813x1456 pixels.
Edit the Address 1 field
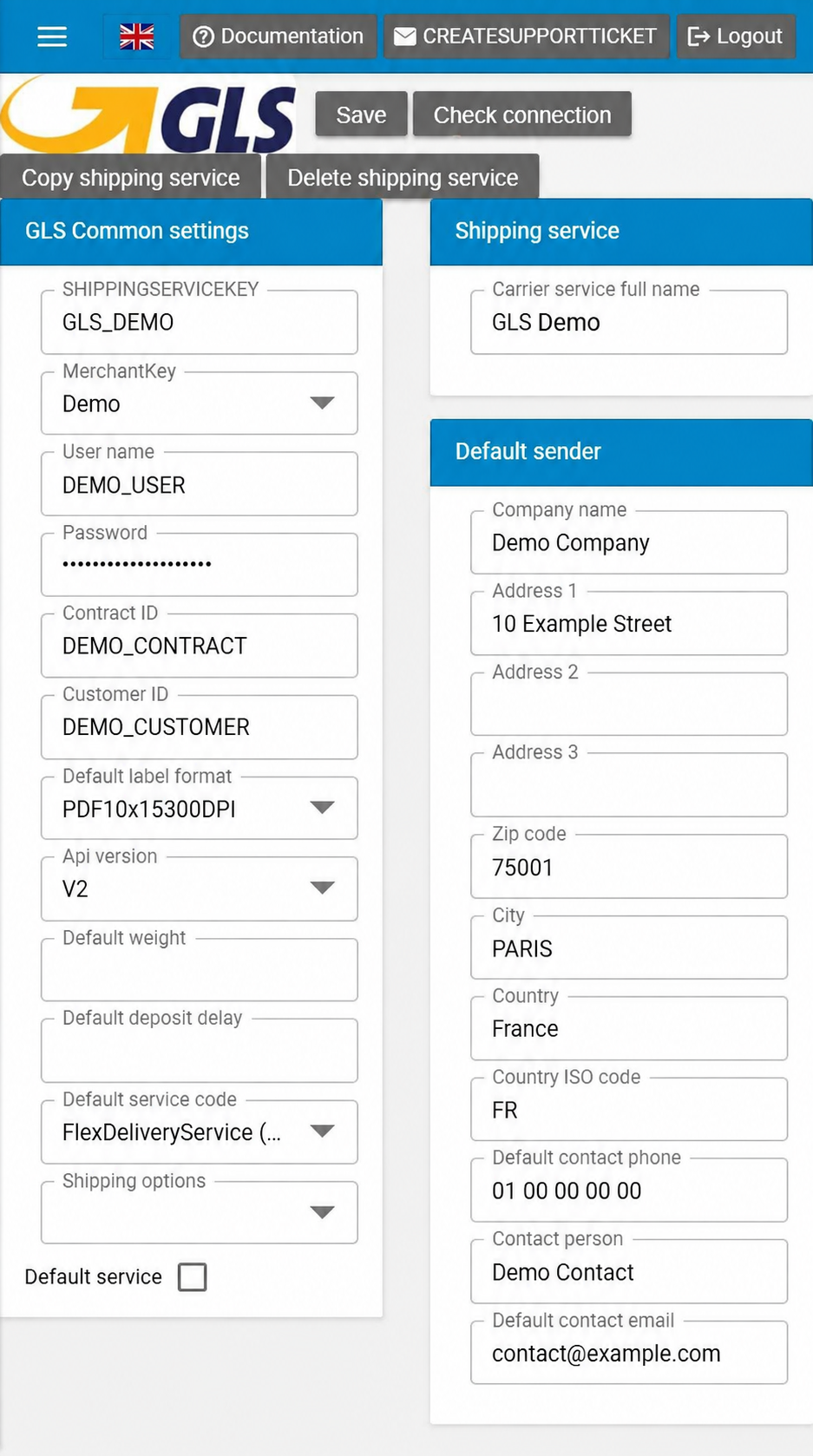click(629, 624)
